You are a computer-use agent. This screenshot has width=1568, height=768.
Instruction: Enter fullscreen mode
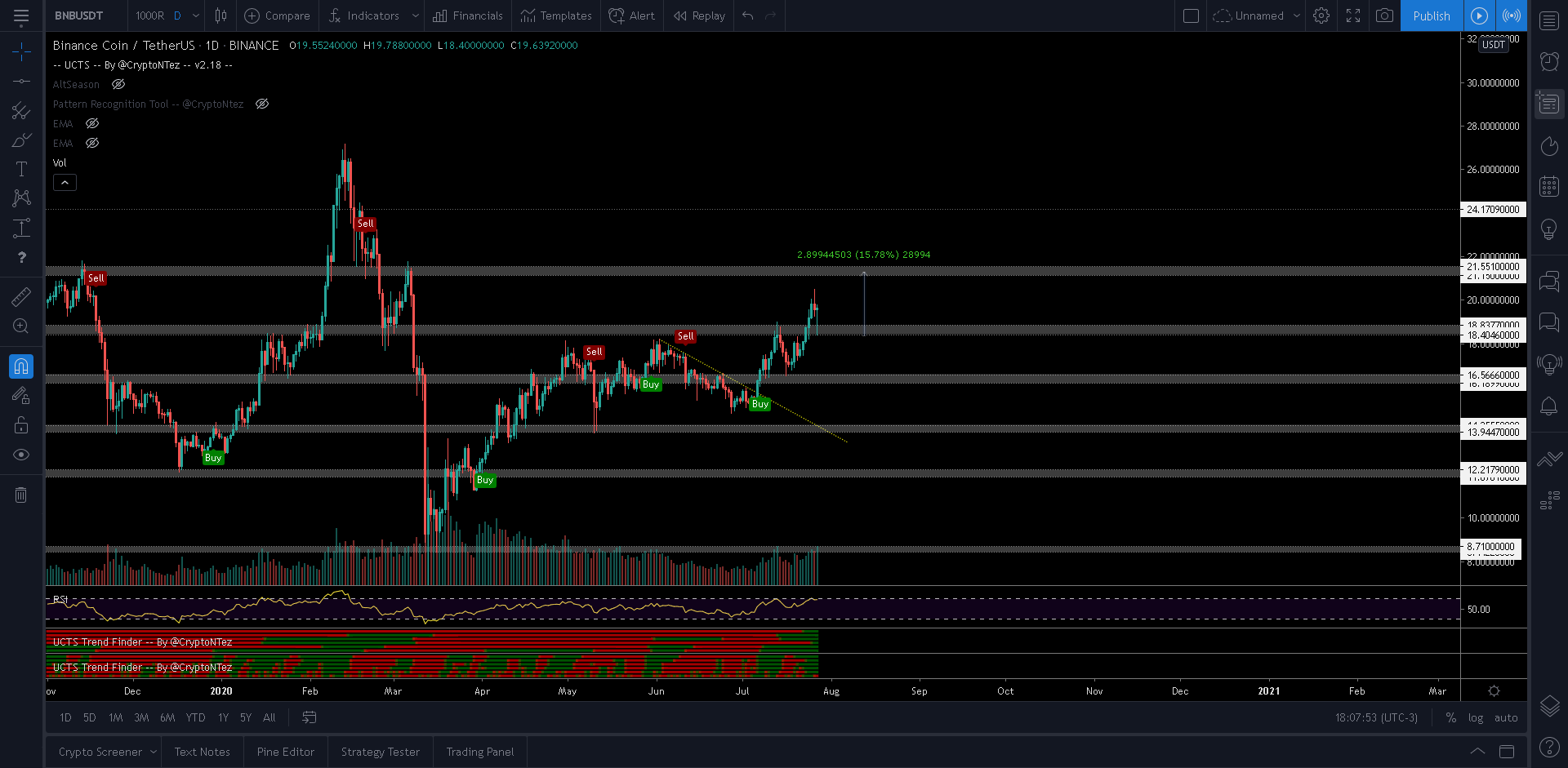pyautogui.click(x=1353, y=16)
